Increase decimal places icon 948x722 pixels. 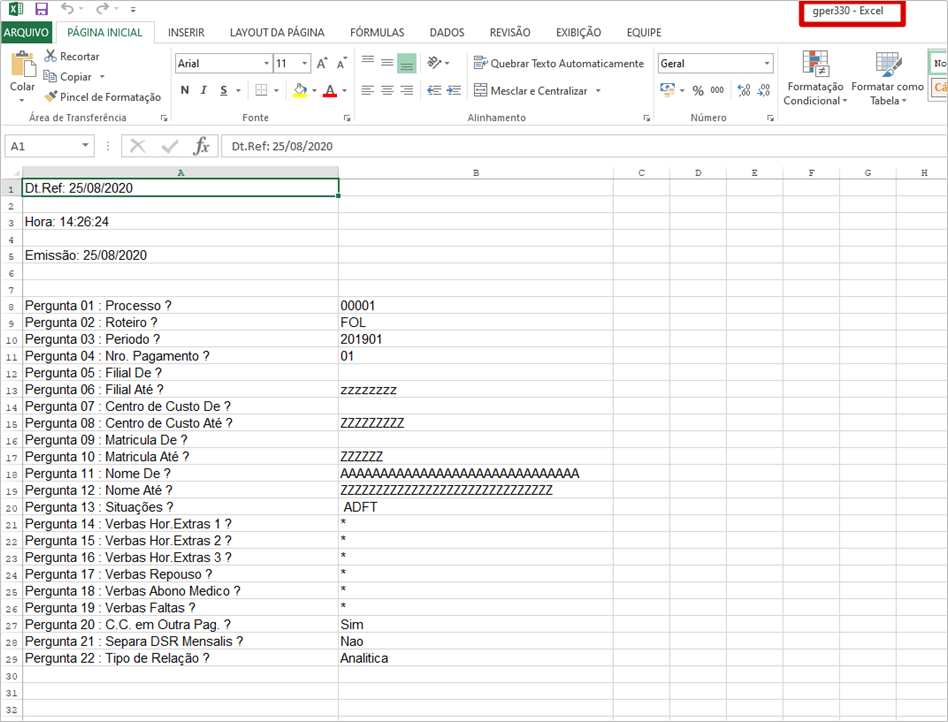744,90
